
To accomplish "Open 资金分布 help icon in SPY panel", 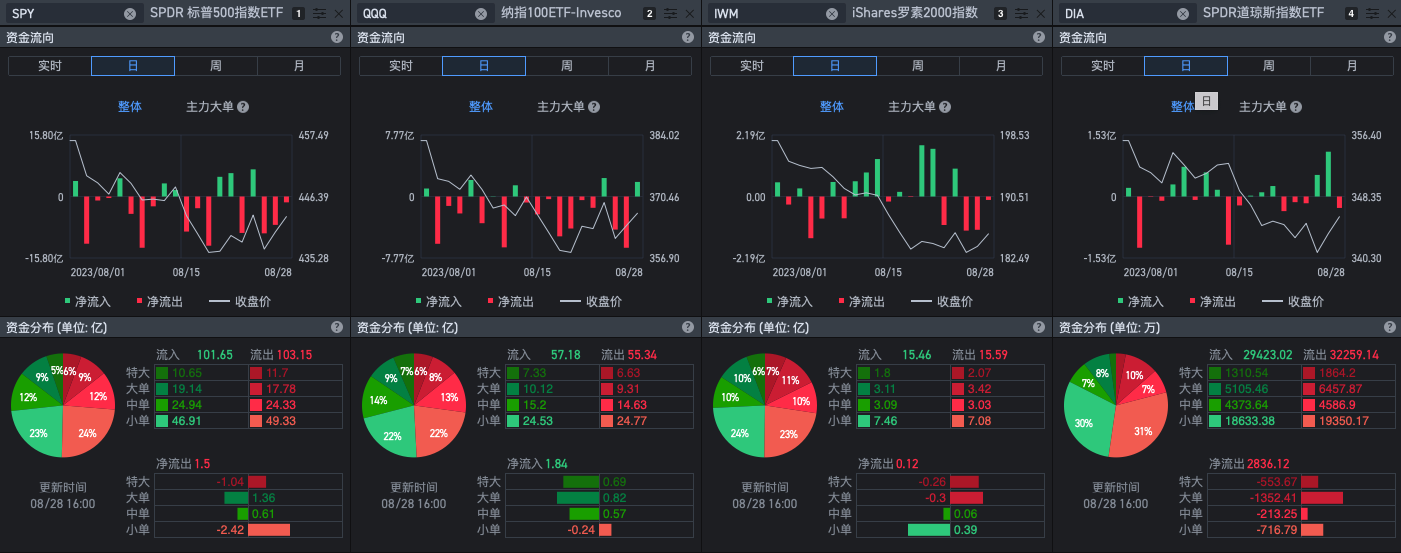I will (x=337, y=327).
